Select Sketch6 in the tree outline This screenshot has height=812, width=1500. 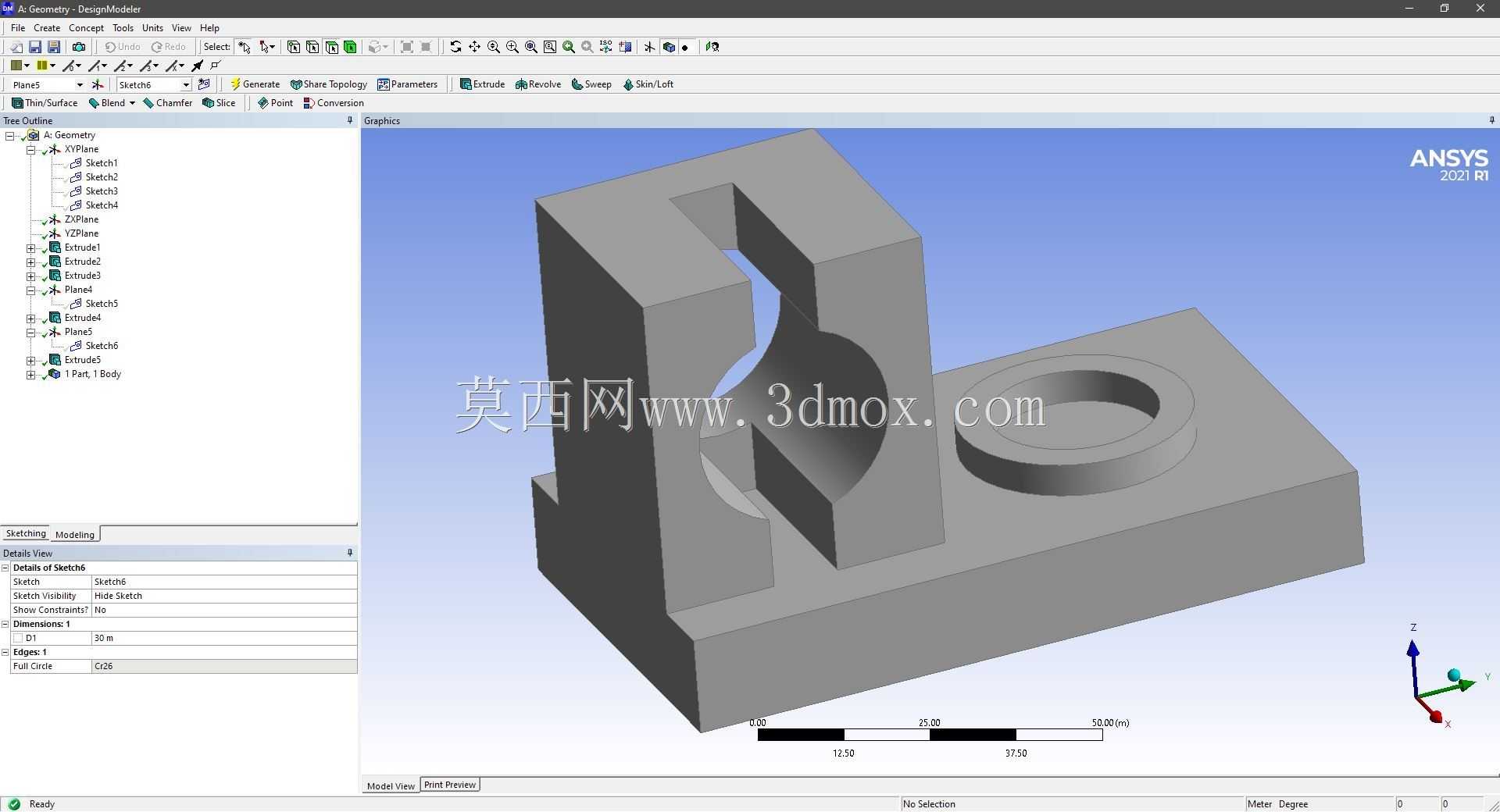click(x=102, y=346)
